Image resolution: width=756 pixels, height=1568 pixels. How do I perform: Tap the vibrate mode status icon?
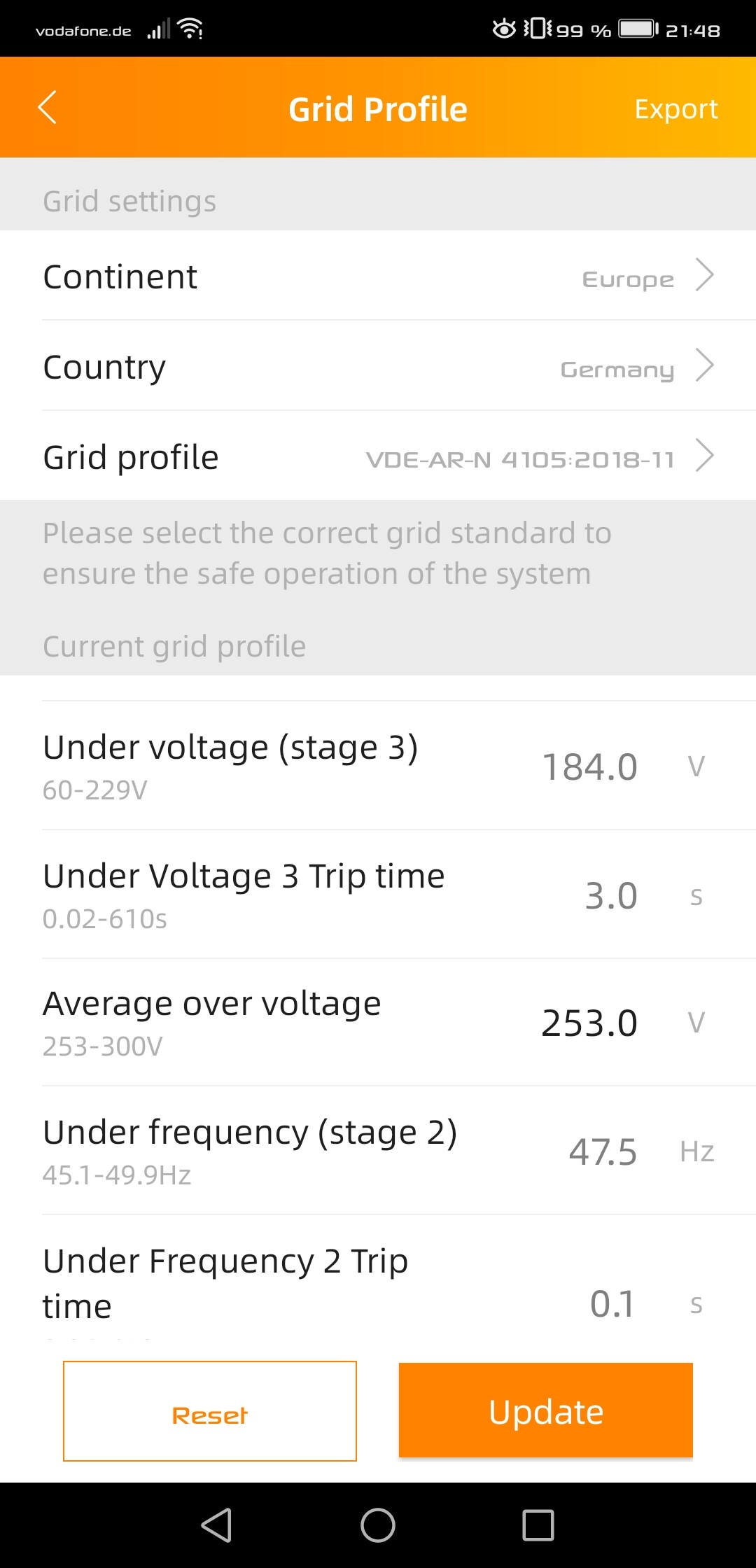click(538, 29)
